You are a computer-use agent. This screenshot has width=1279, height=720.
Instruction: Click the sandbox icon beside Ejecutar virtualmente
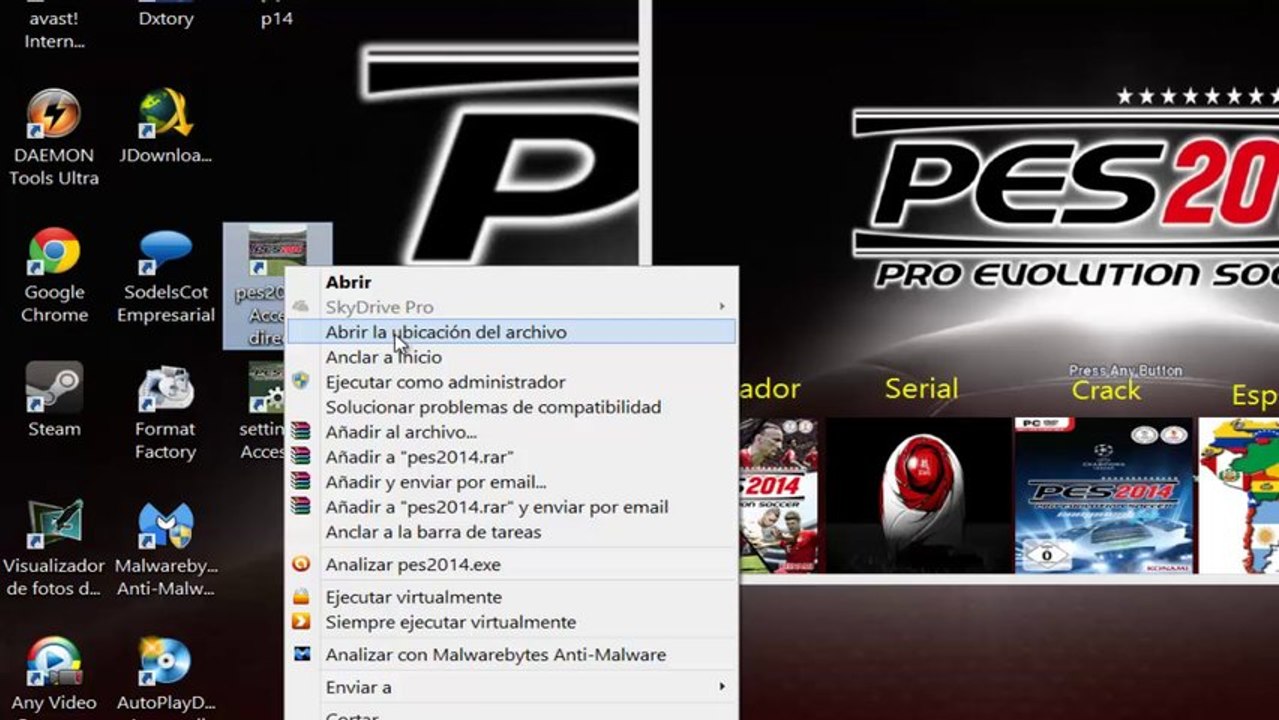301,597
